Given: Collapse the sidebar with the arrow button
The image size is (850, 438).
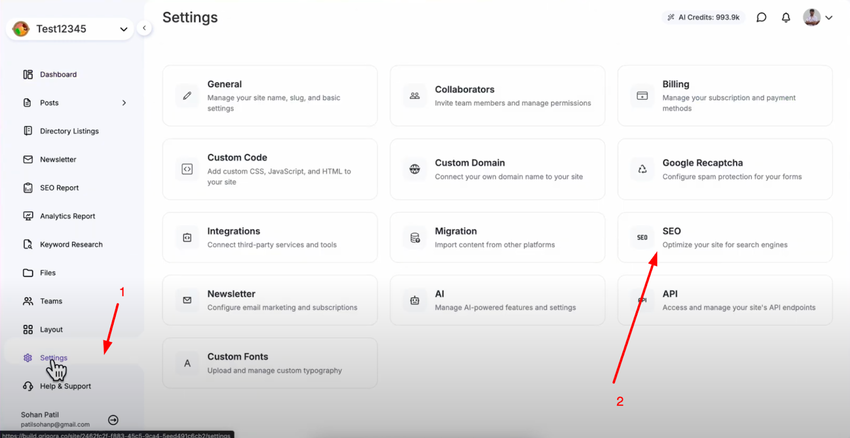Looking at the screenshot, I should click(144, 29).
